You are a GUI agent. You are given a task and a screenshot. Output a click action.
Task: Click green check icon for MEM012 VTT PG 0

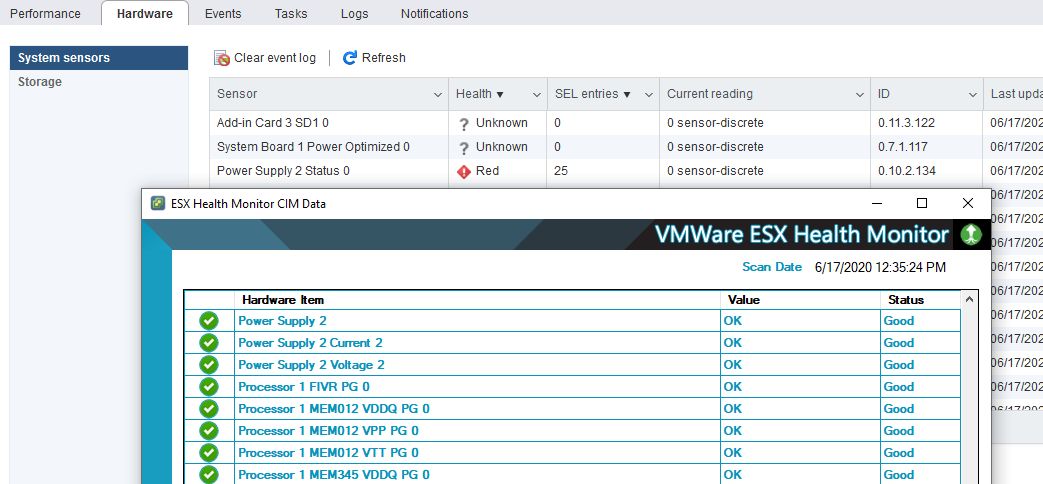[x=209, y=453]
